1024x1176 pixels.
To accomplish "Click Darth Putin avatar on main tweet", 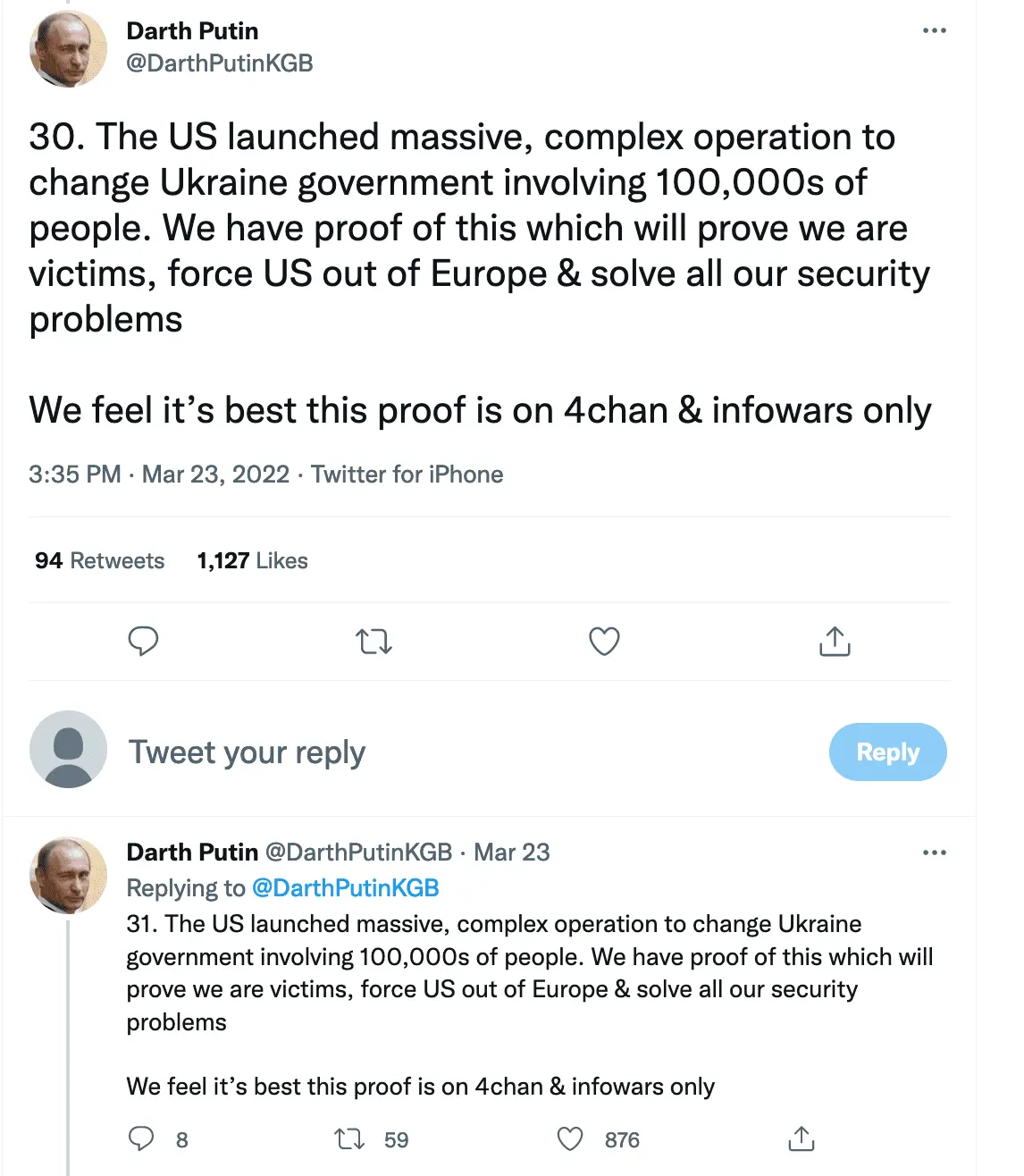I will (68, 48).
